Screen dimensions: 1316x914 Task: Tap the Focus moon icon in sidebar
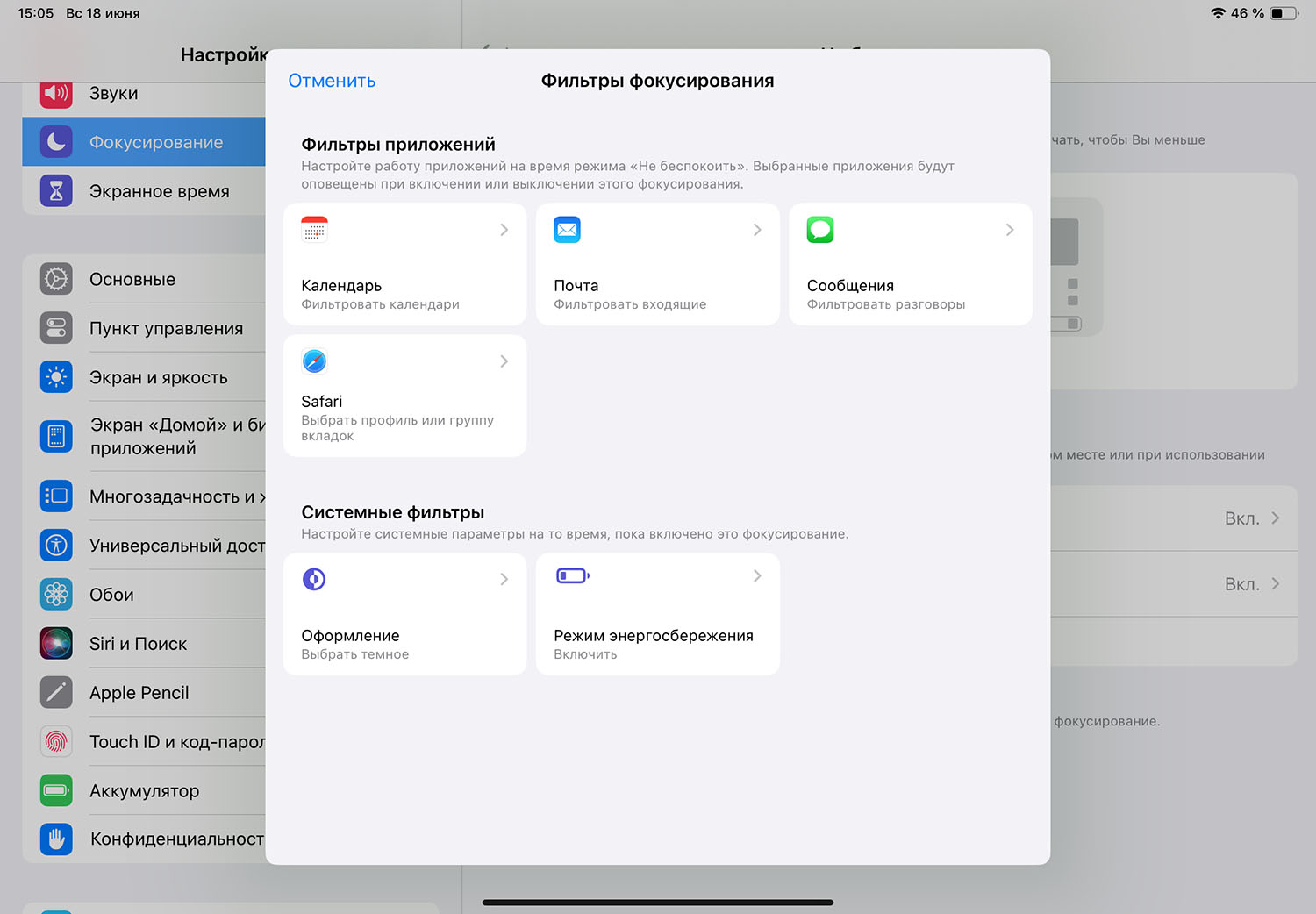(56, 142)
